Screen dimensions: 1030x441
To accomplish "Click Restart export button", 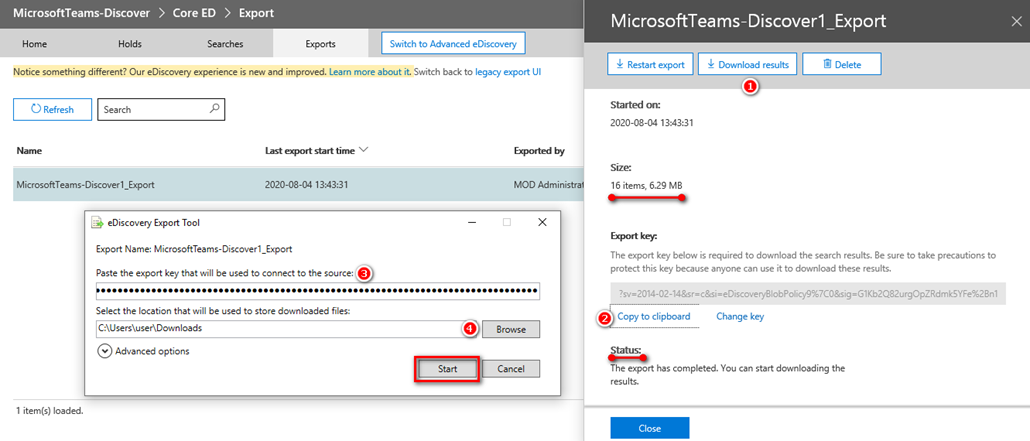I will tap(650, 64).
